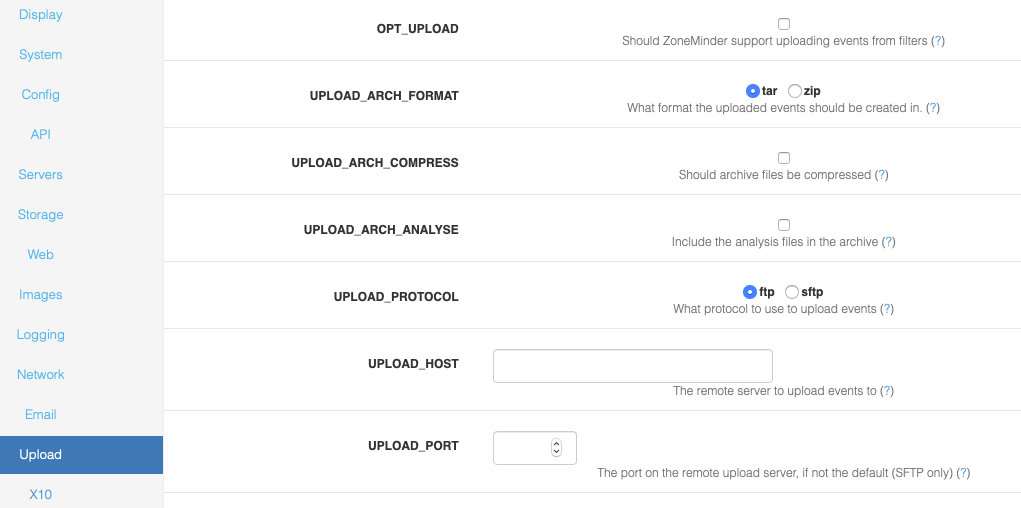Open help for UPLOAD_ARCH_COMPRESS

tap(882, 175)
